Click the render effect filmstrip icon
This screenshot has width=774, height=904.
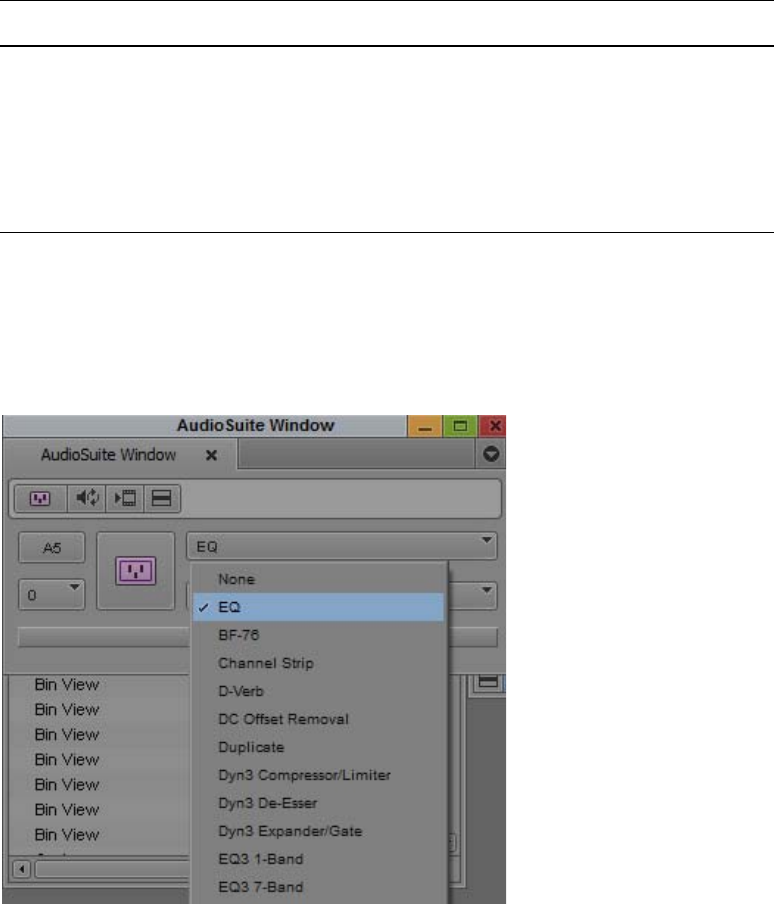click(125, 498)
